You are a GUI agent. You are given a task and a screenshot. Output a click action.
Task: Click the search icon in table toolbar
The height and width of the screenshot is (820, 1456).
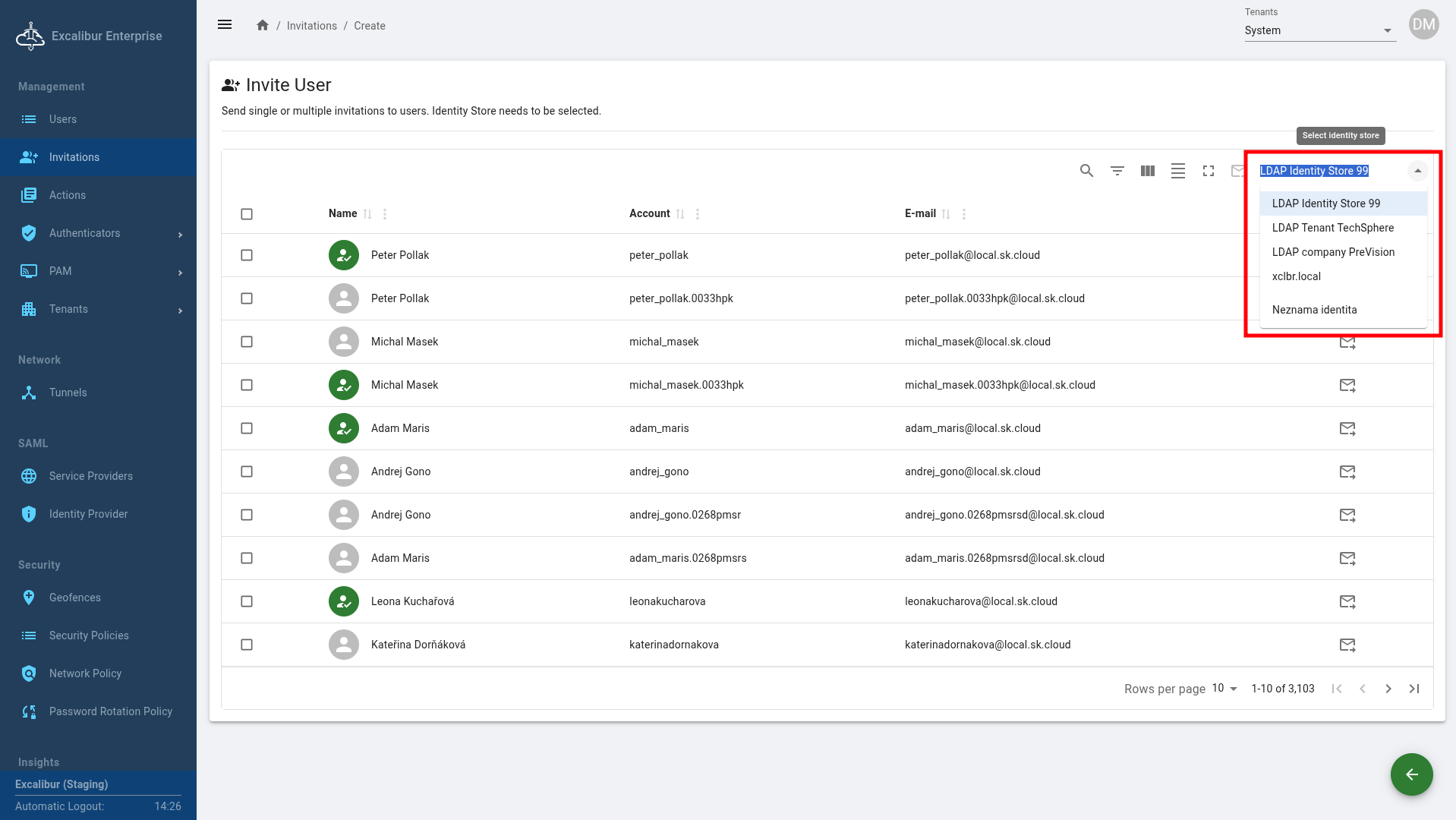(x=1086, y=171)
